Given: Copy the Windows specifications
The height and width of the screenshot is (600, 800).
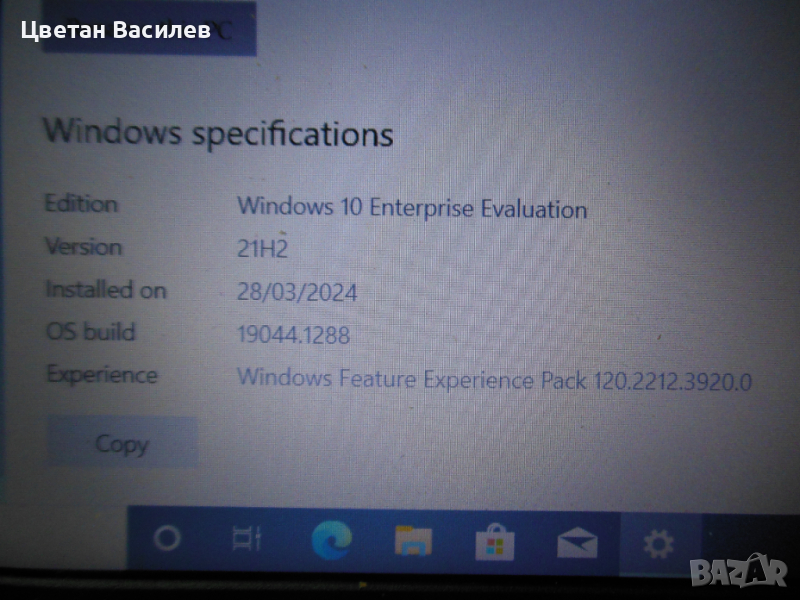Looking at the screenshot, I should 122,442.
